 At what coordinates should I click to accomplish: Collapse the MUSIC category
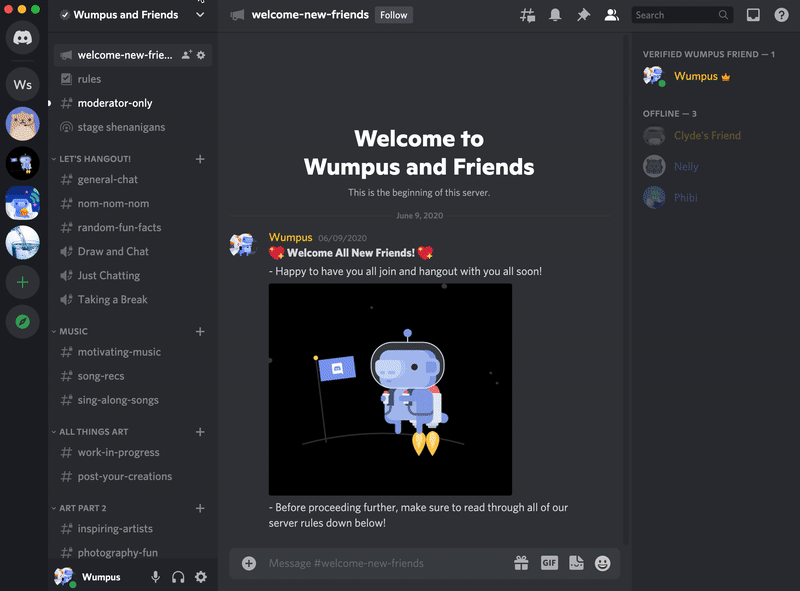(x=73, y=331)
